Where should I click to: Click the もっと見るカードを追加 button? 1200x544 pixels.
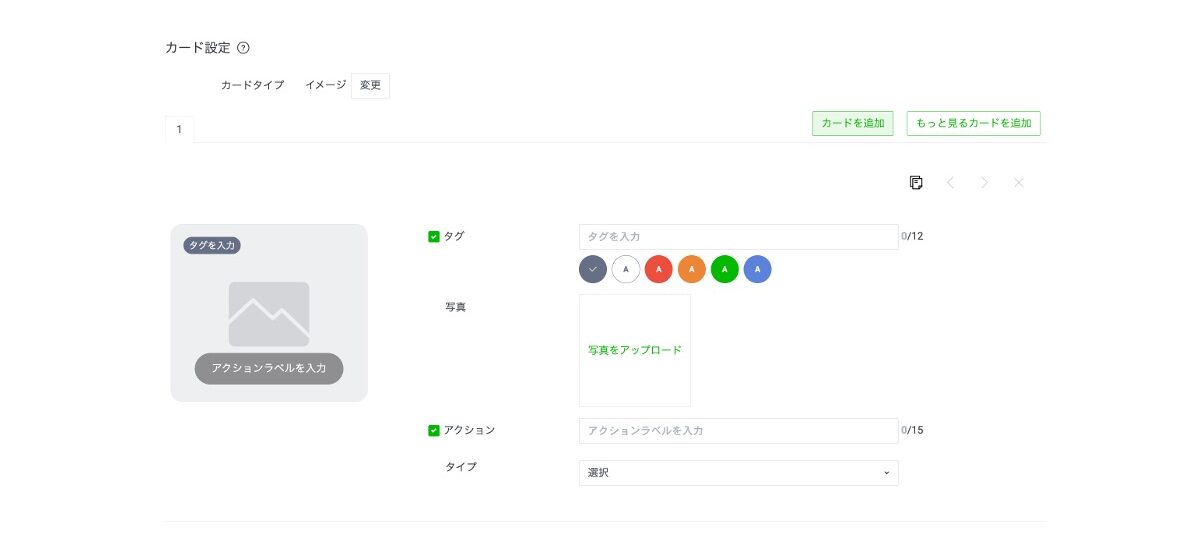[x=973, y=123]
